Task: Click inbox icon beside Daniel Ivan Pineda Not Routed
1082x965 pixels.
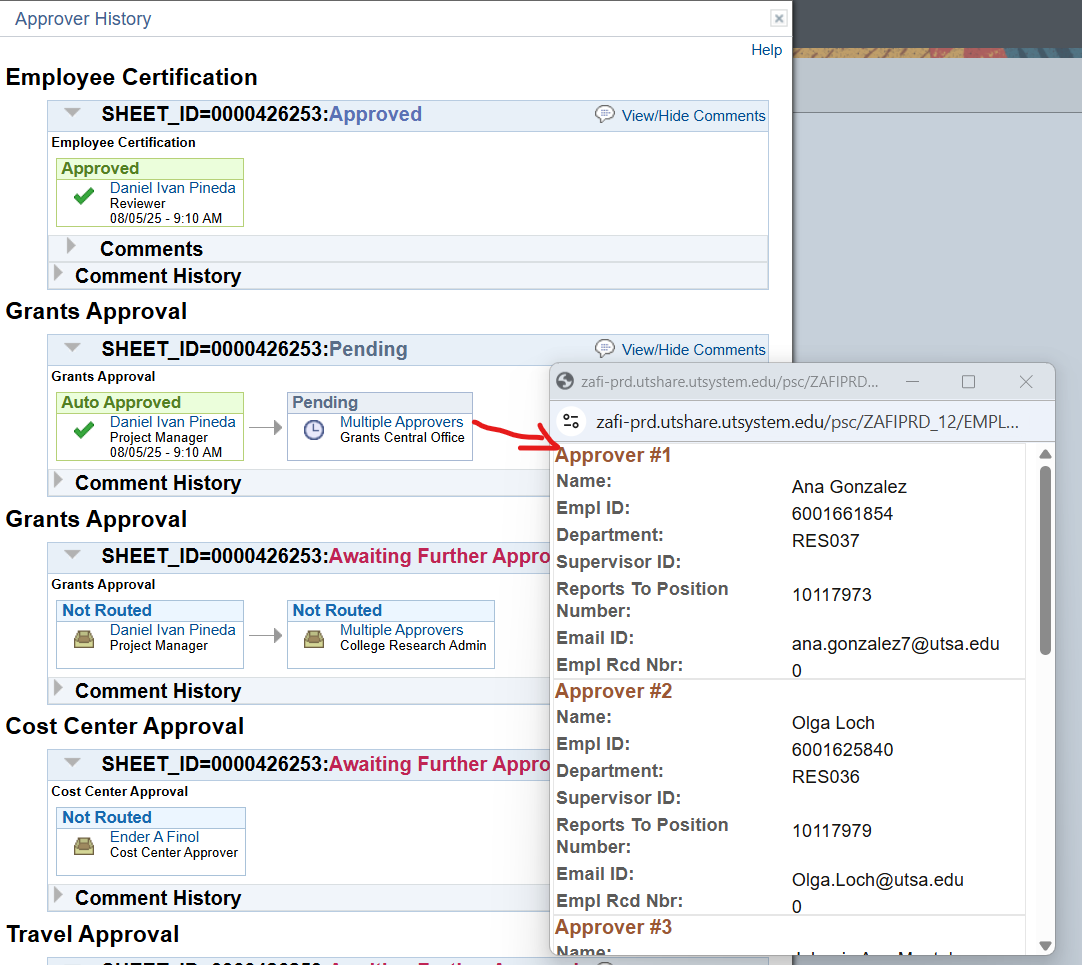Action: pyautogui.click(x=83, y=639)
